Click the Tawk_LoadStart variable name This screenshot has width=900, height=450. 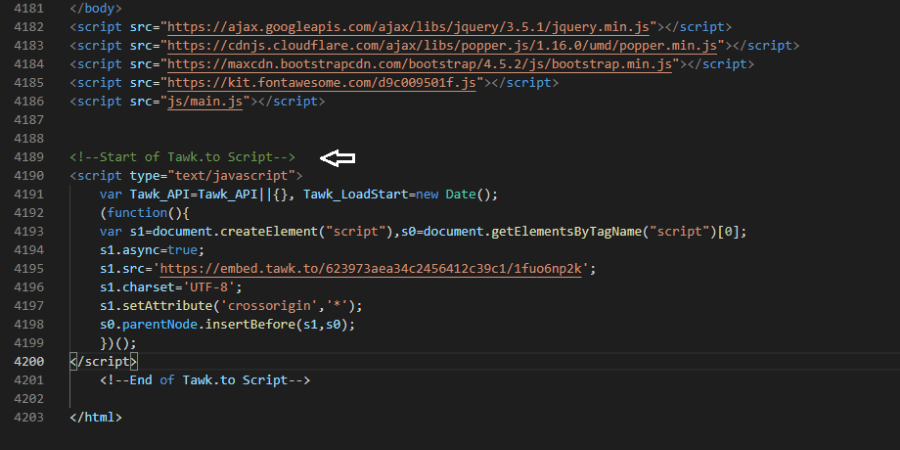pyautogui.click(x=355, y=195)
